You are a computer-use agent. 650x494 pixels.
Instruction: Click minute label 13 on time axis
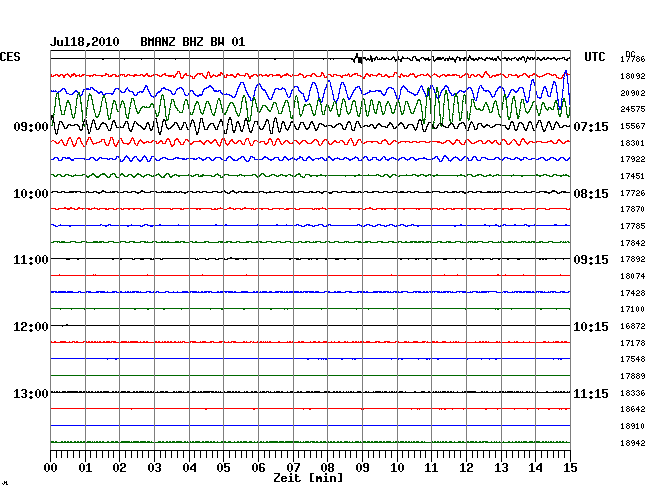click(501, 468)
